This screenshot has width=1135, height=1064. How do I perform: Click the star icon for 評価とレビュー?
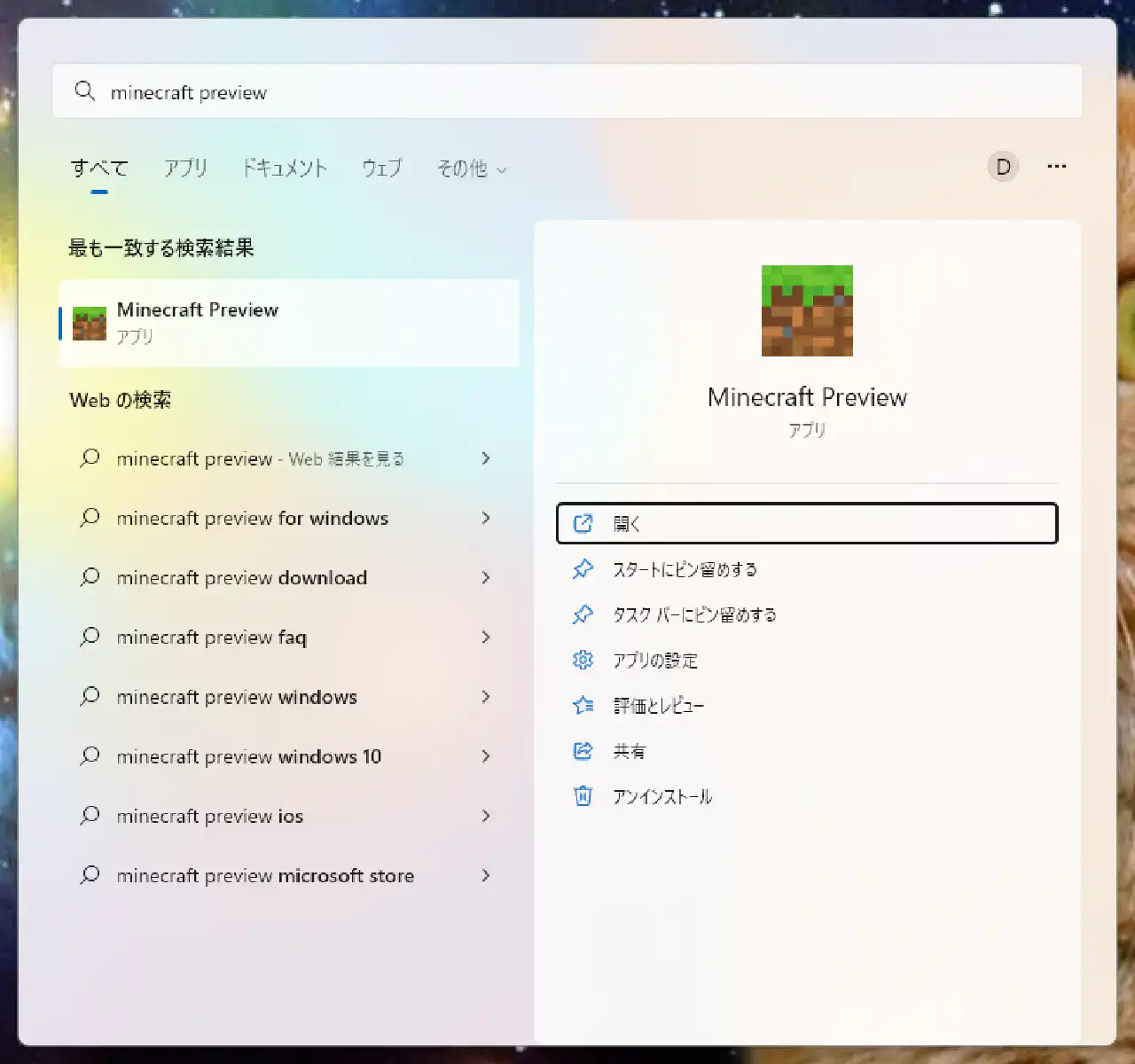583,706
